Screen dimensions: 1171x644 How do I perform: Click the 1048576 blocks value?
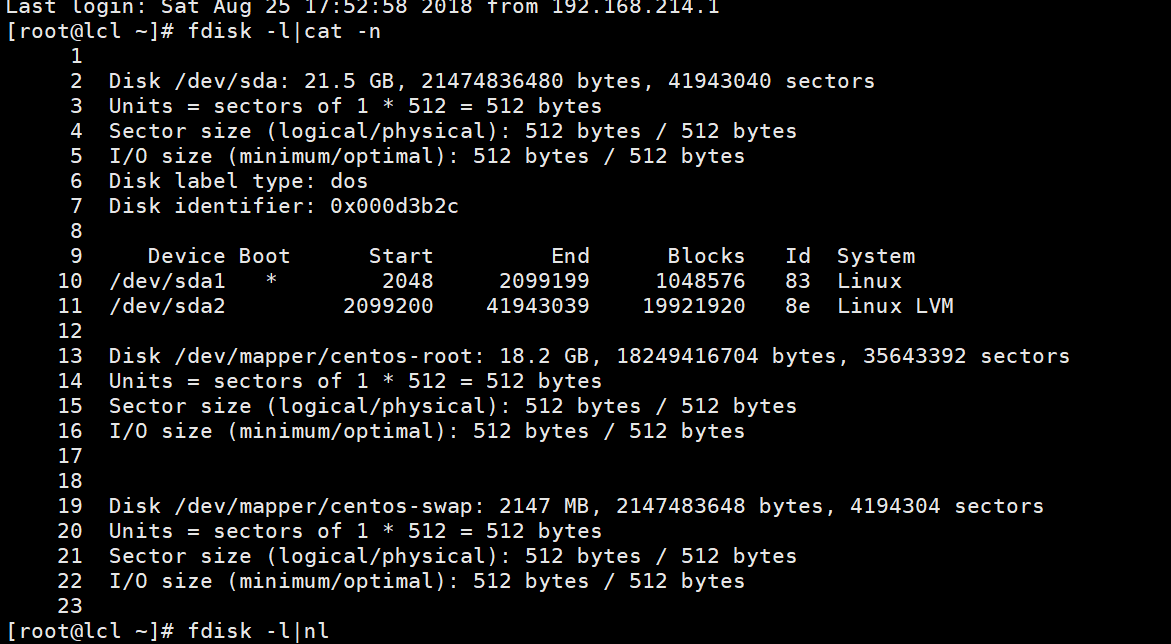pos(700,281)
